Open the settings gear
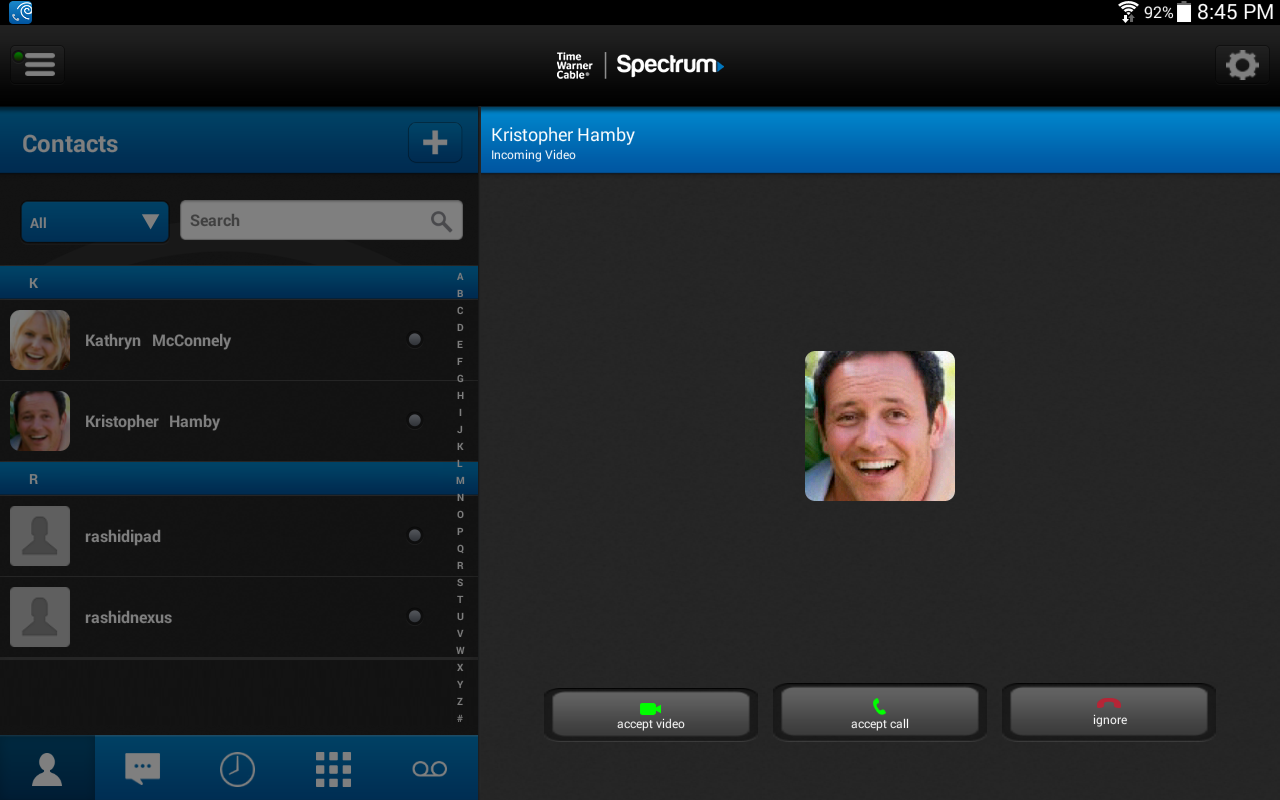This screenshot has width=1280, height=800. pos(1242,65)
